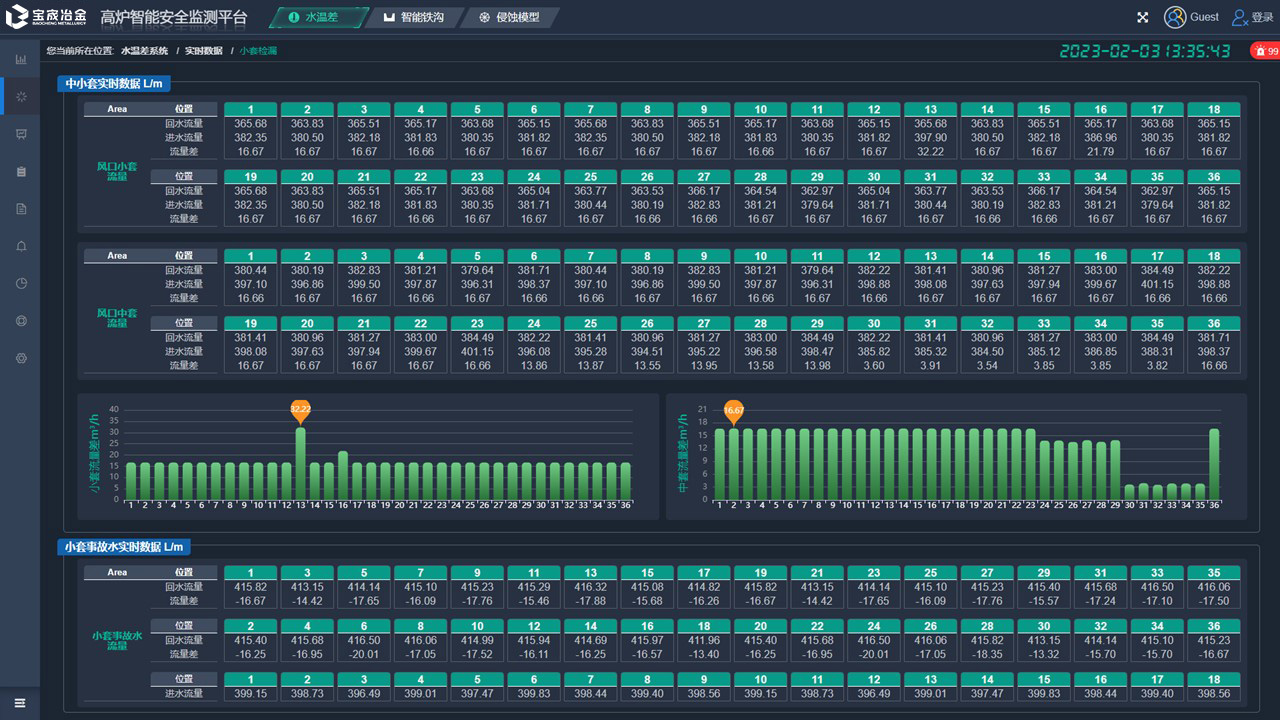Click the 13.95 flow-difference cell
Image resolution: width=1280 pixels, height=720 pixels.
[704, 366]
